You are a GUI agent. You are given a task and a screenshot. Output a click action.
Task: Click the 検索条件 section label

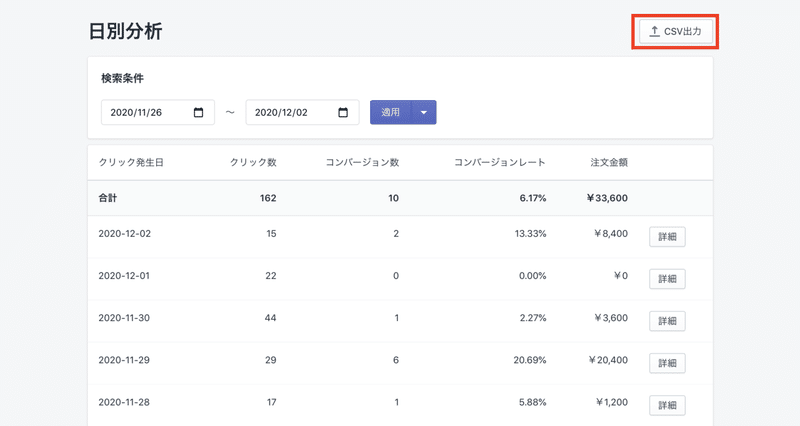click(122, 79)
